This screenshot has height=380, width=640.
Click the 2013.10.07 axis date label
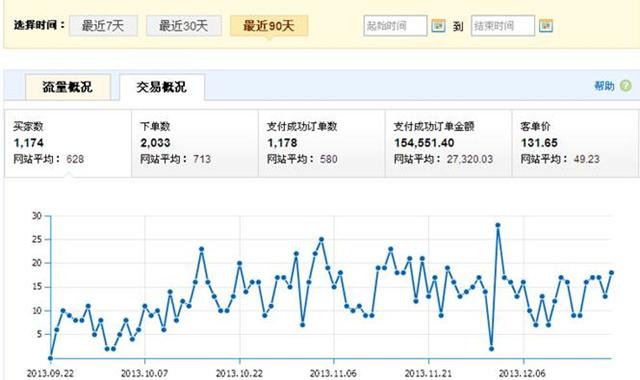coord(144,373)
